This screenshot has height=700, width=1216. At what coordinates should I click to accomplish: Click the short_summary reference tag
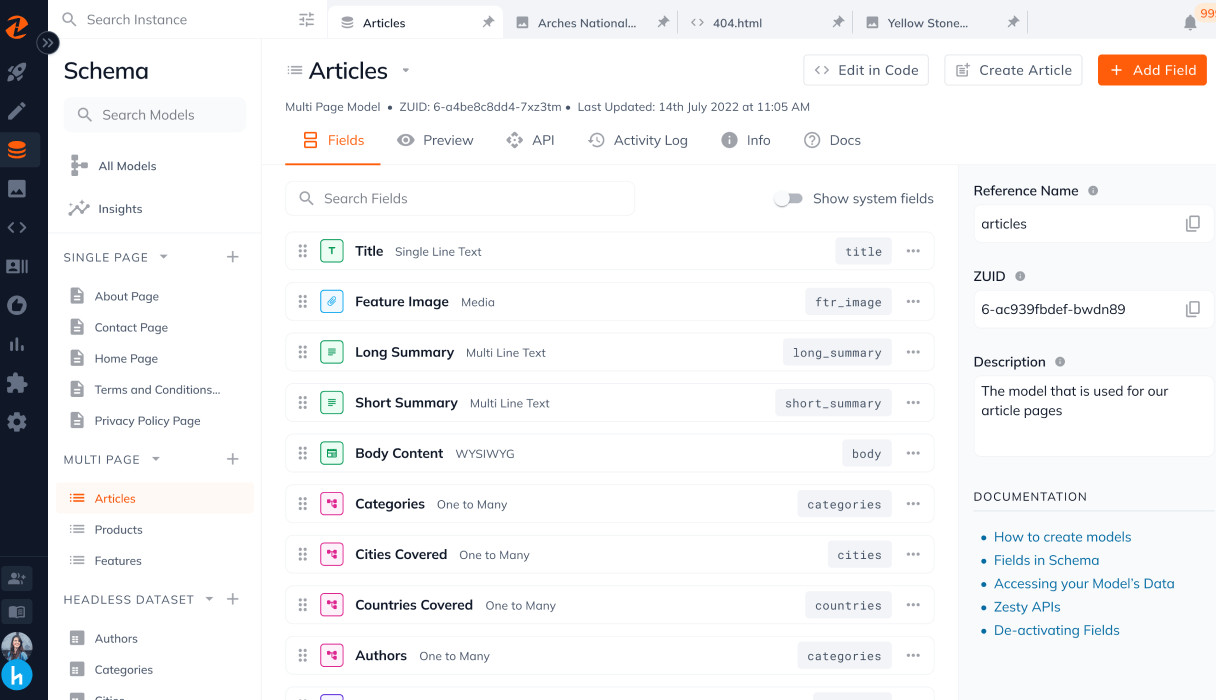point(833,403)
